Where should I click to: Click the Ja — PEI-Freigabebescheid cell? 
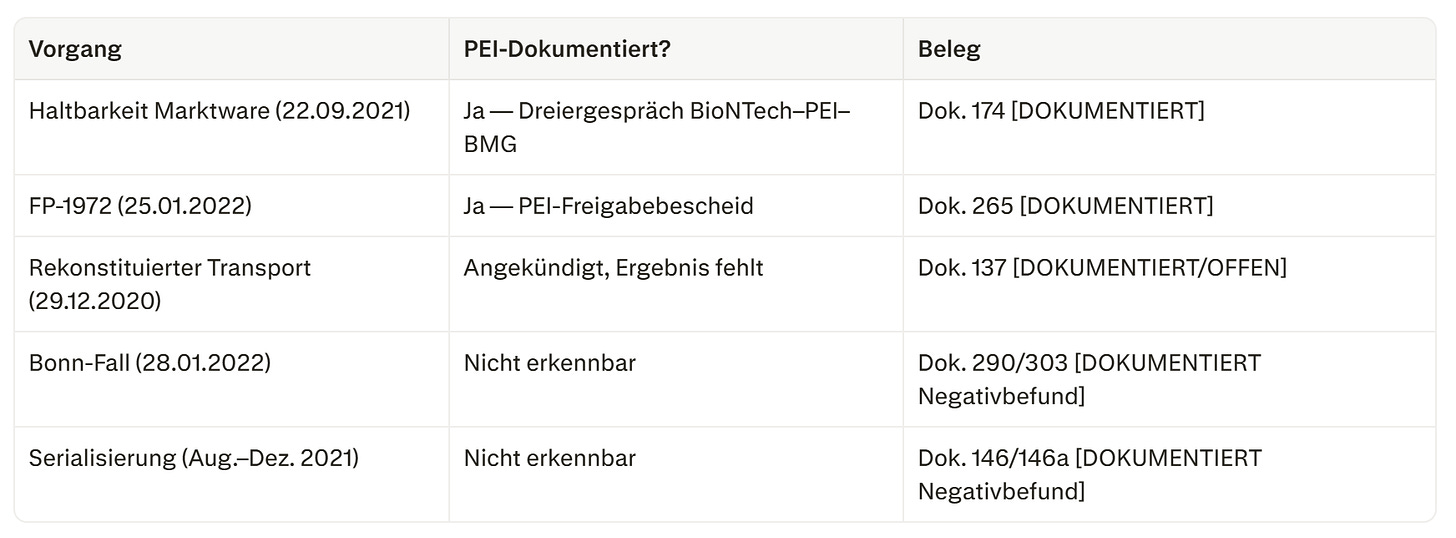pyautogui.click(x=675, y=206)
